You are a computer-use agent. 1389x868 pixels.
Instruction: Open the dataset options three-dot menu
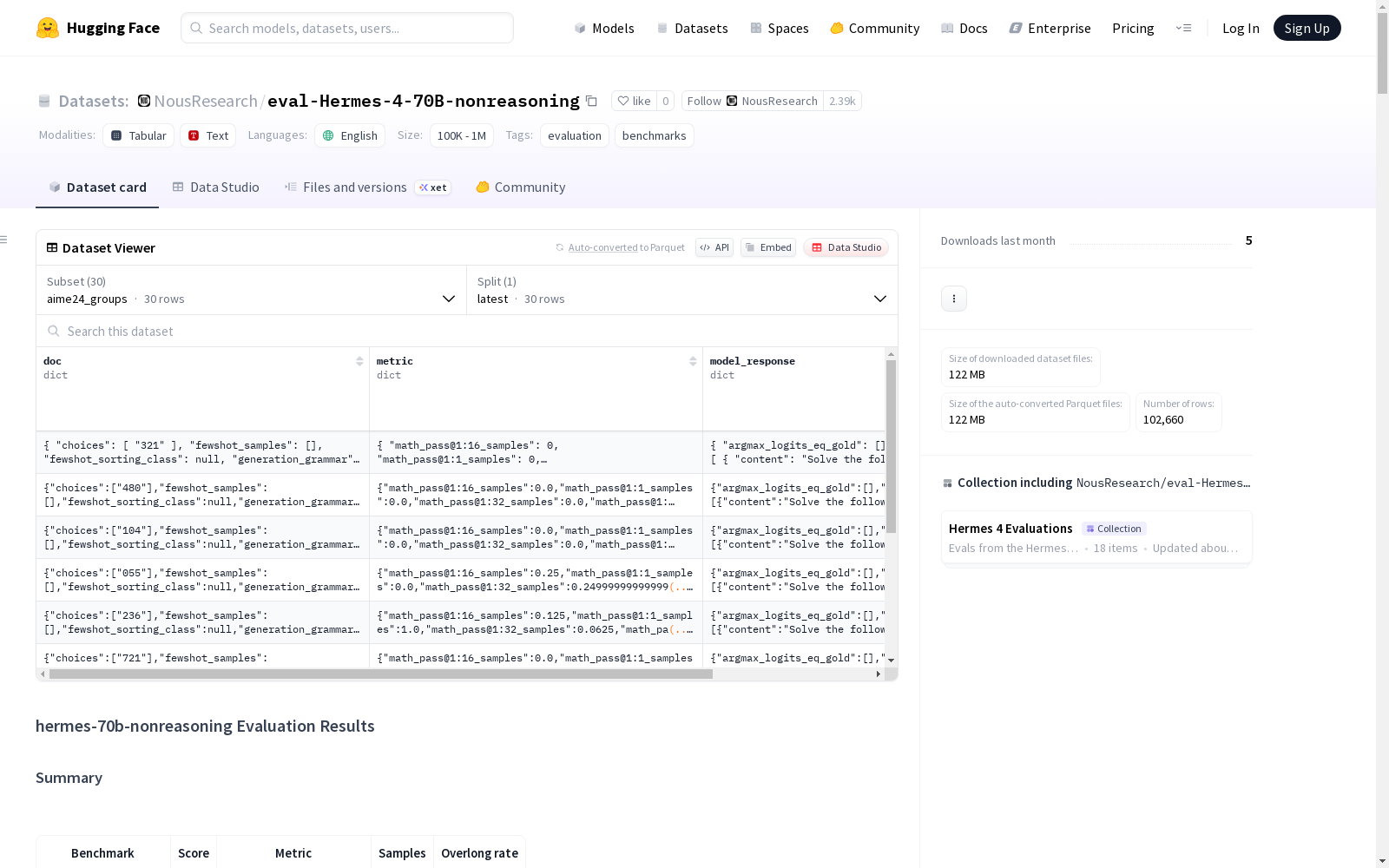954,299
